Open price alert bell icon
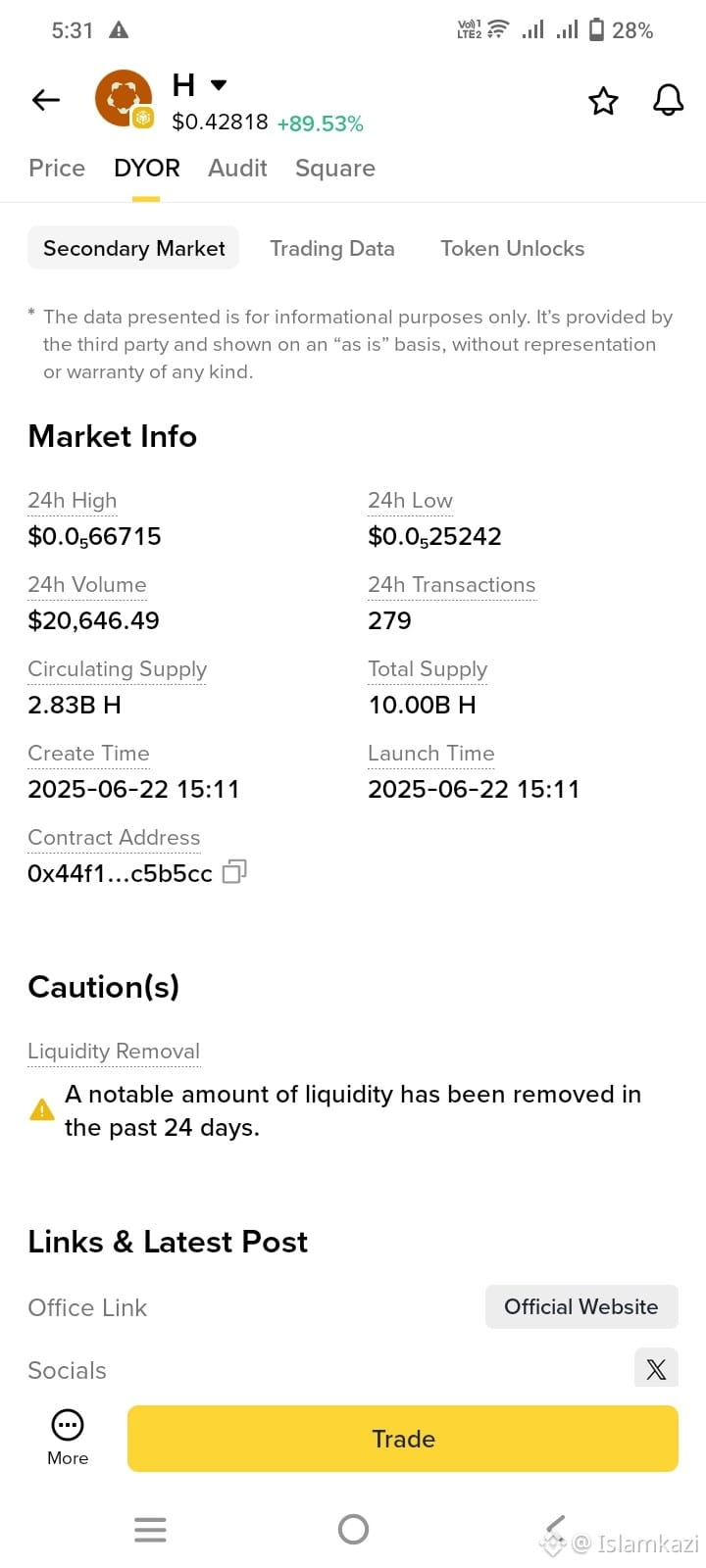Screen dimensions: 706x1568 pyautogui.click(x=669, y=100)
